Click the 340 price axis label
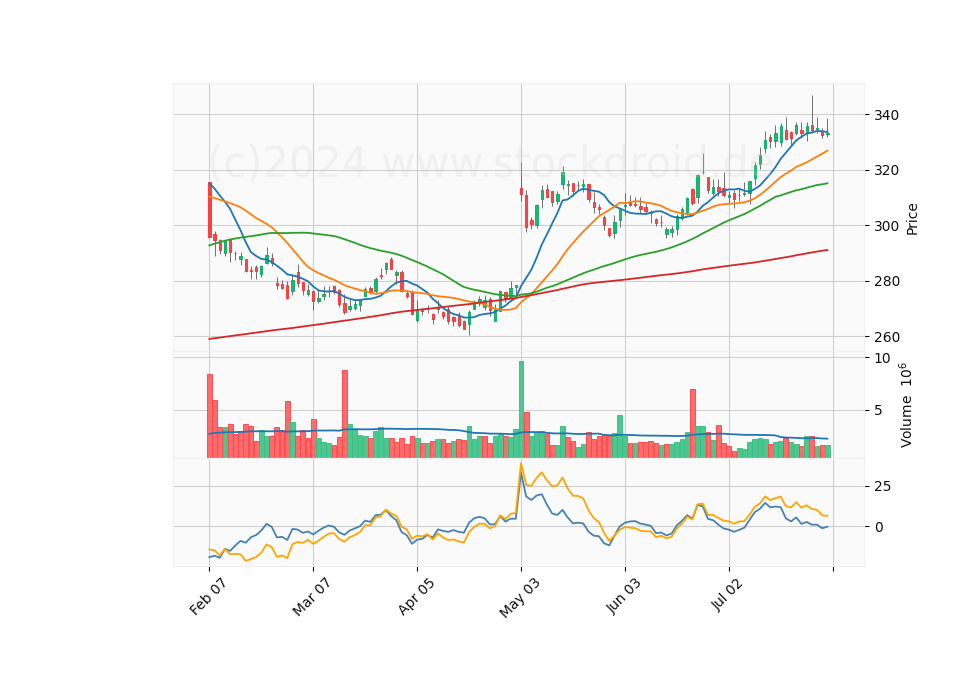The width and height of the screenshot is (960, 690). point(887,115)
